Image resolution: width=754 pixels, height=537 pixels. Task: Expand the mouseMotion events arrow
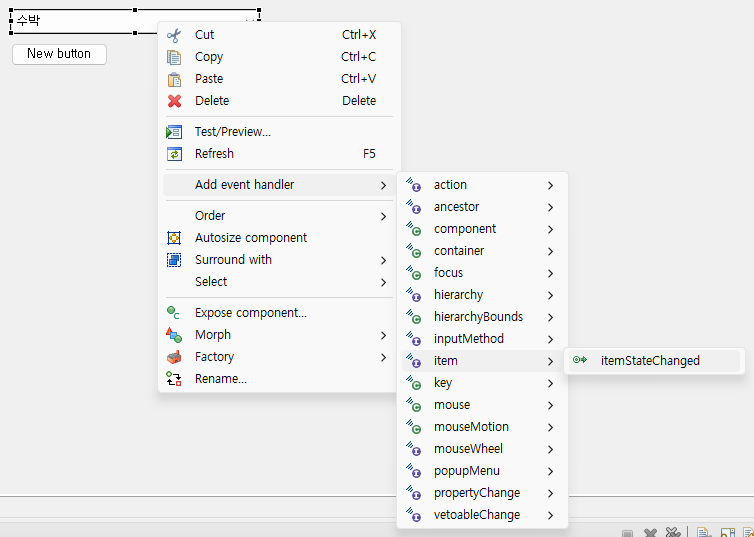551,428
